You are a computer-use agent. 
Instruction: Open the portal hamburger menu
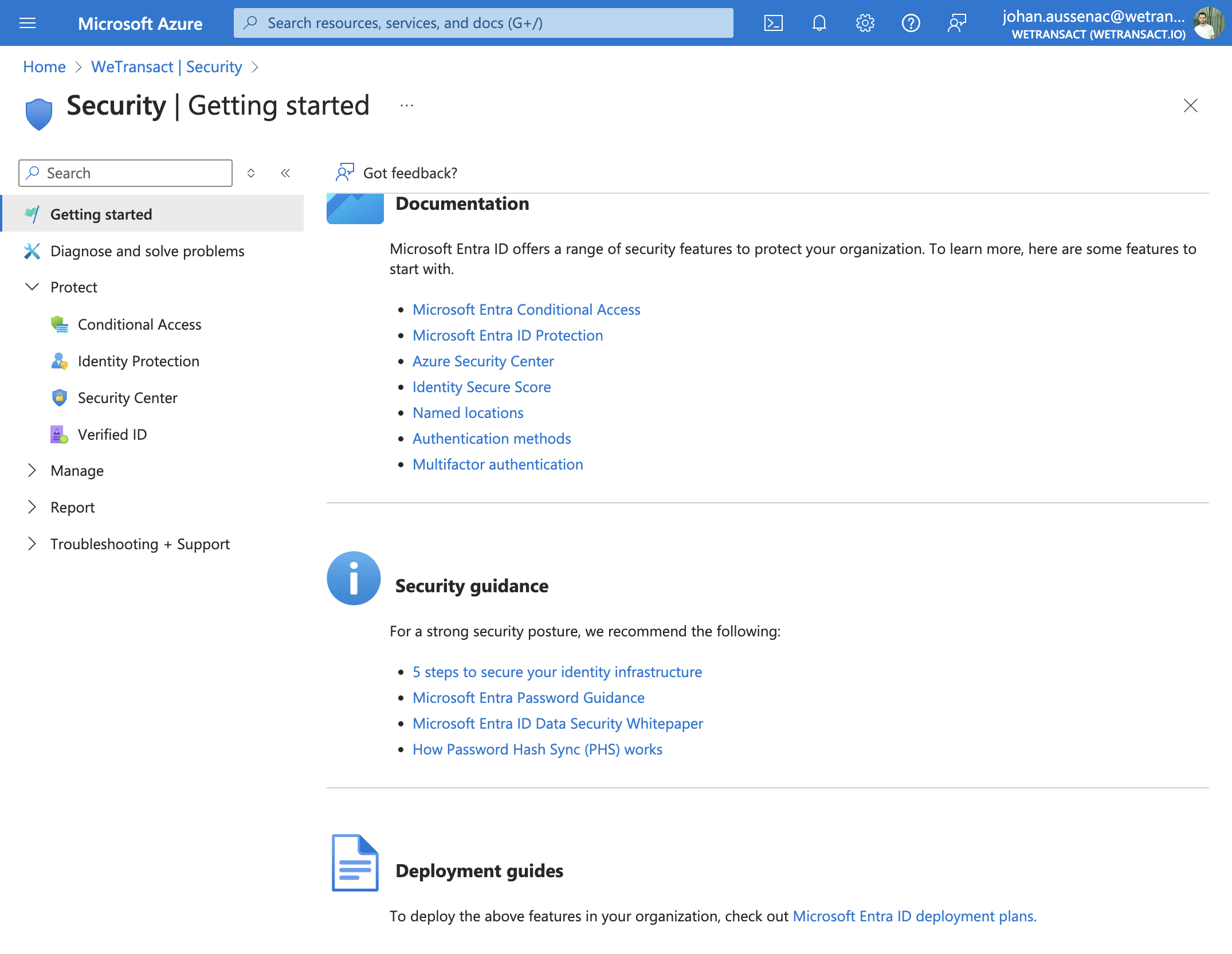(28, 23)
